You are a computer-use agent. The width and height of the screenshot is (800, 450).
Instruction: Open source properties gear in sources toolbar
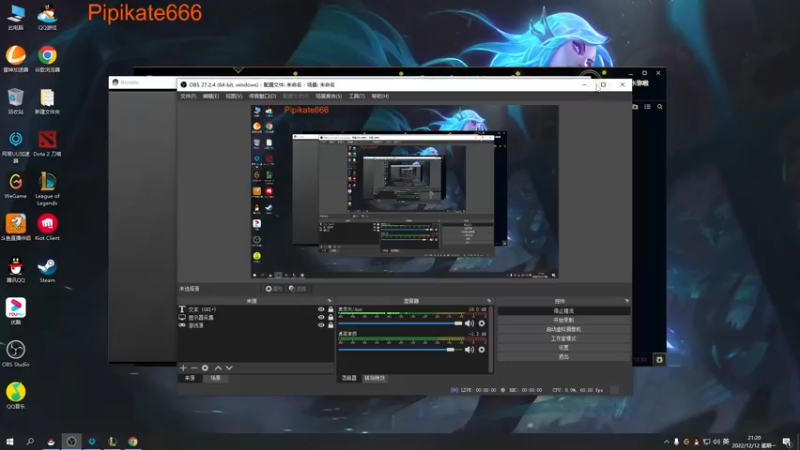click(205, 368)
